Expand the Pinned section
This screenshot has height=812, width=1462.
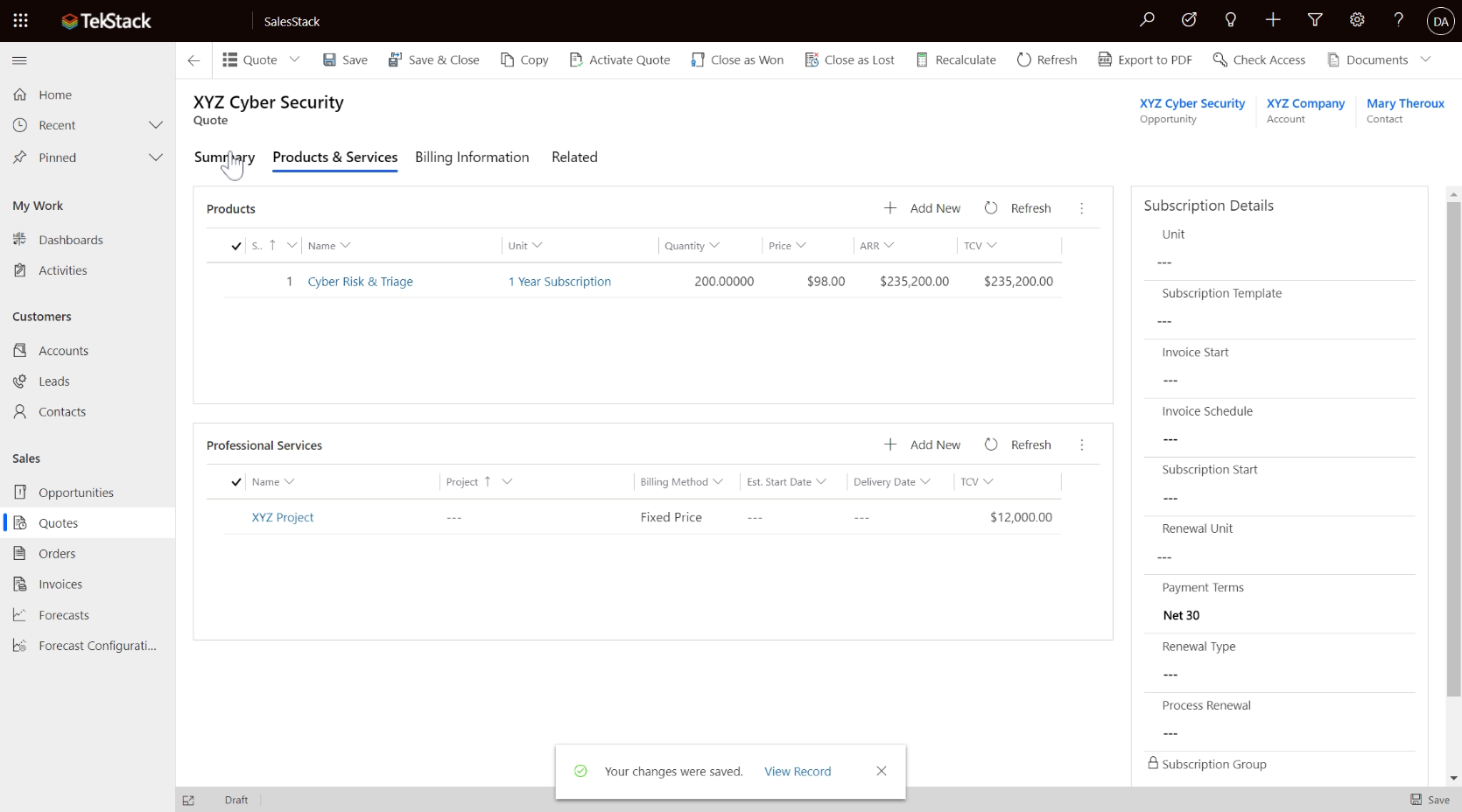(x=156, y=157)
